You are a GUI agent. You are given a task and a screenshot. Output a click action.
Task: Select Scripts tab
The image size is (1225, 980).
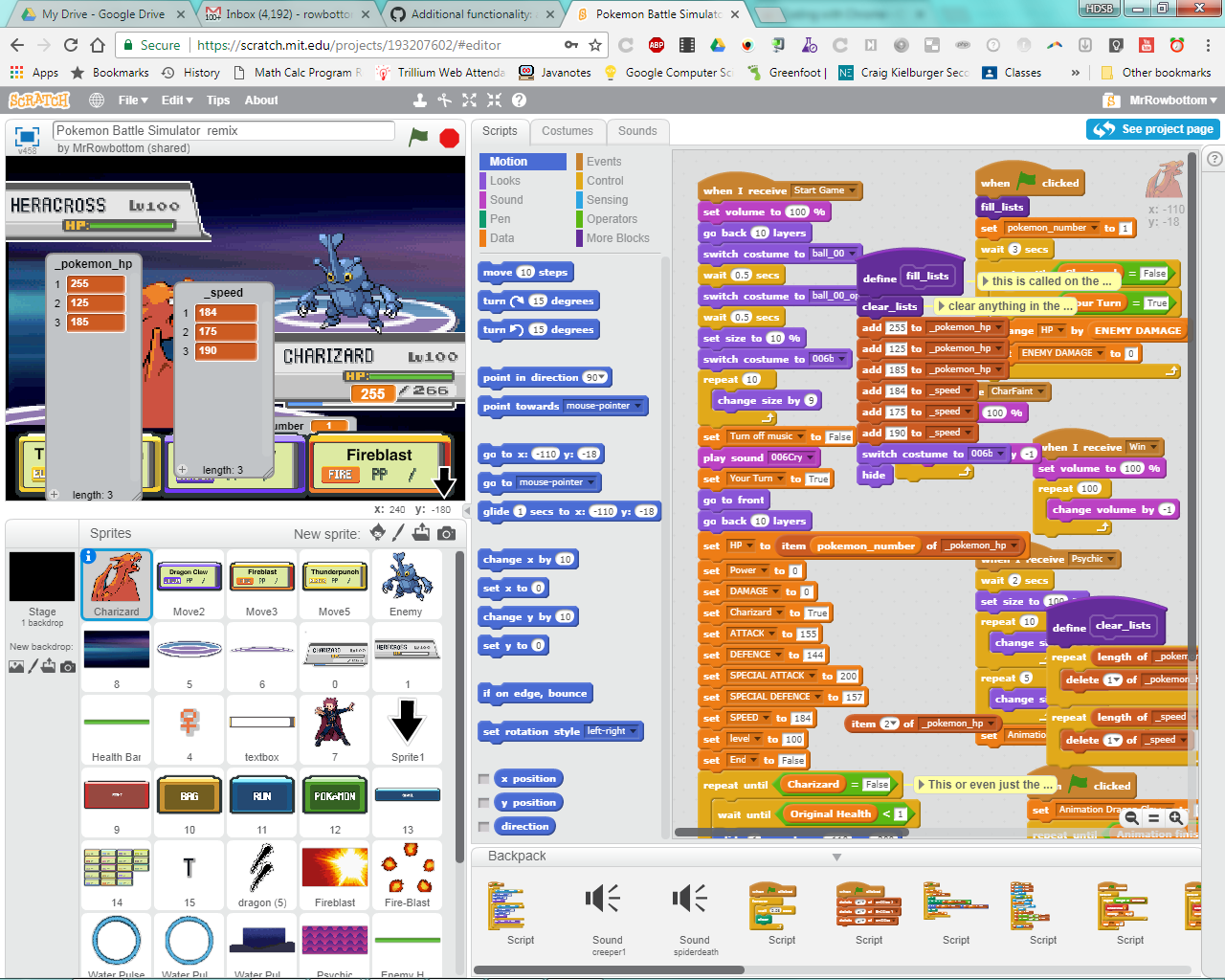(x=500, y=131)
